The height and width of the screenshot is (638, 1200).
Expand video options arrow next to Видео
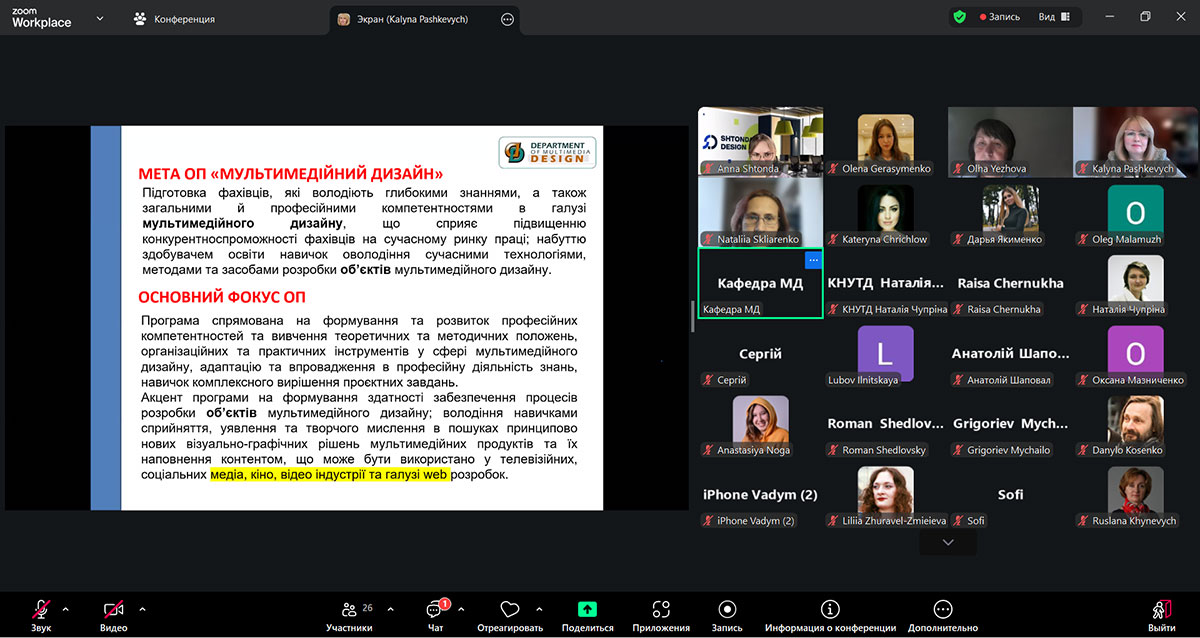point(142,609)
